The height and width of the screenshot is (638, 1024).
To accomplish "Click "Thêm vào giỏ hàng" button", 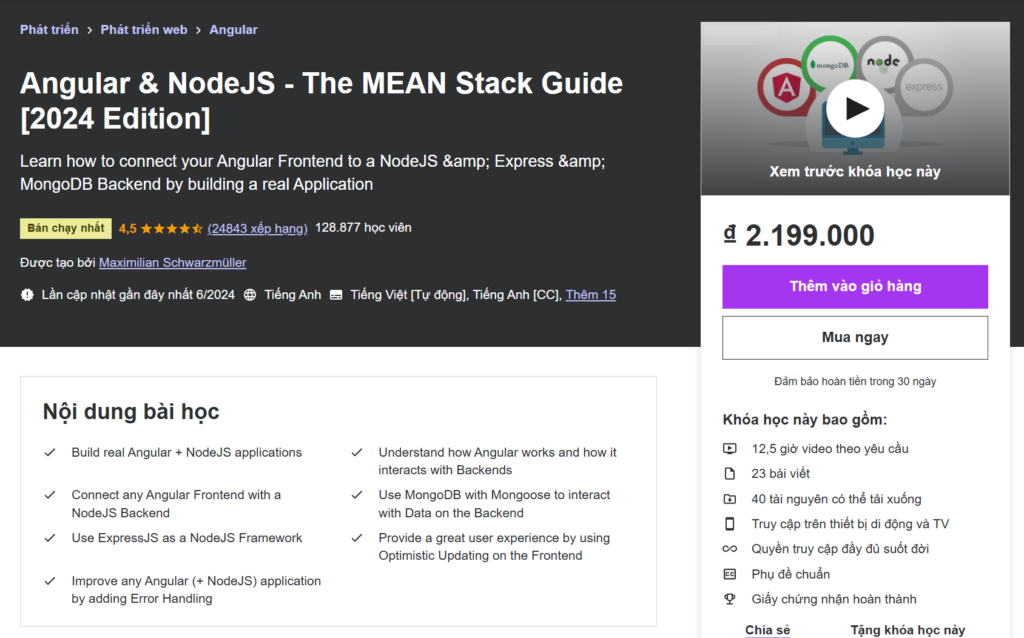I will 855,287.
